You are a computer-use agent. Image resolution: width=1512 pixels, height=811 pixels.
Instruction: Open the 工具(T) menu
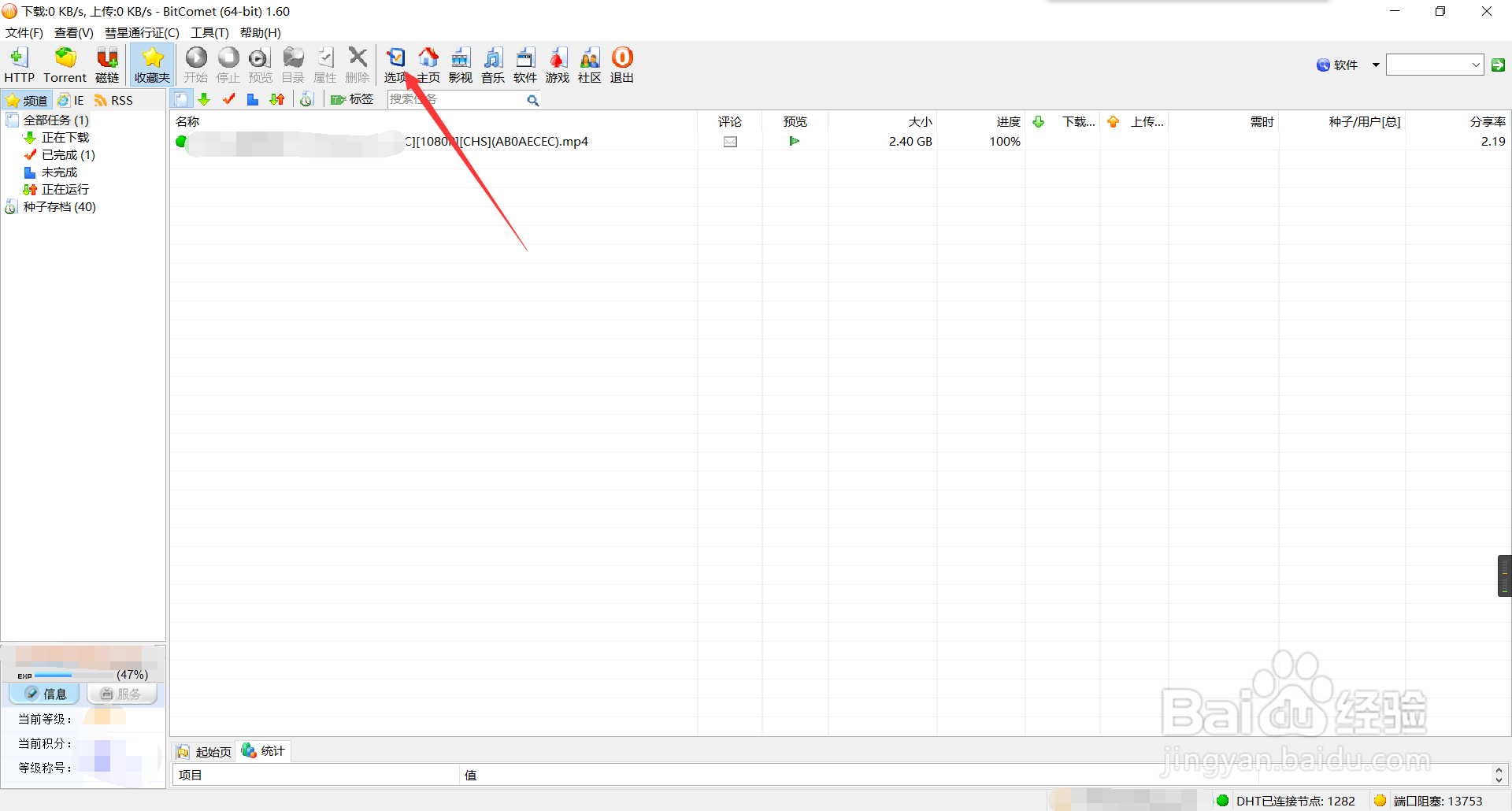tap(209, 32)
